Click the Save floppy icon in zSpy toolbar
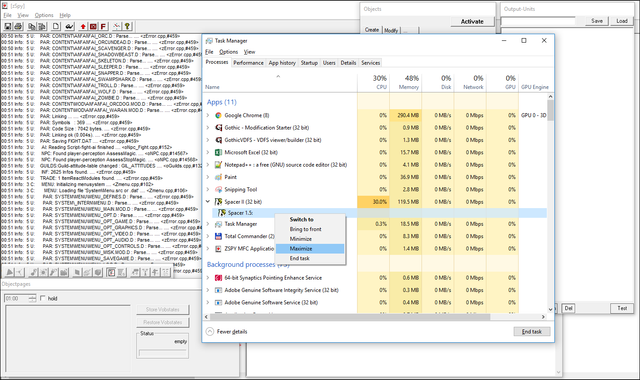Screen dimensions: 640x380 click(x=8, y=26)
